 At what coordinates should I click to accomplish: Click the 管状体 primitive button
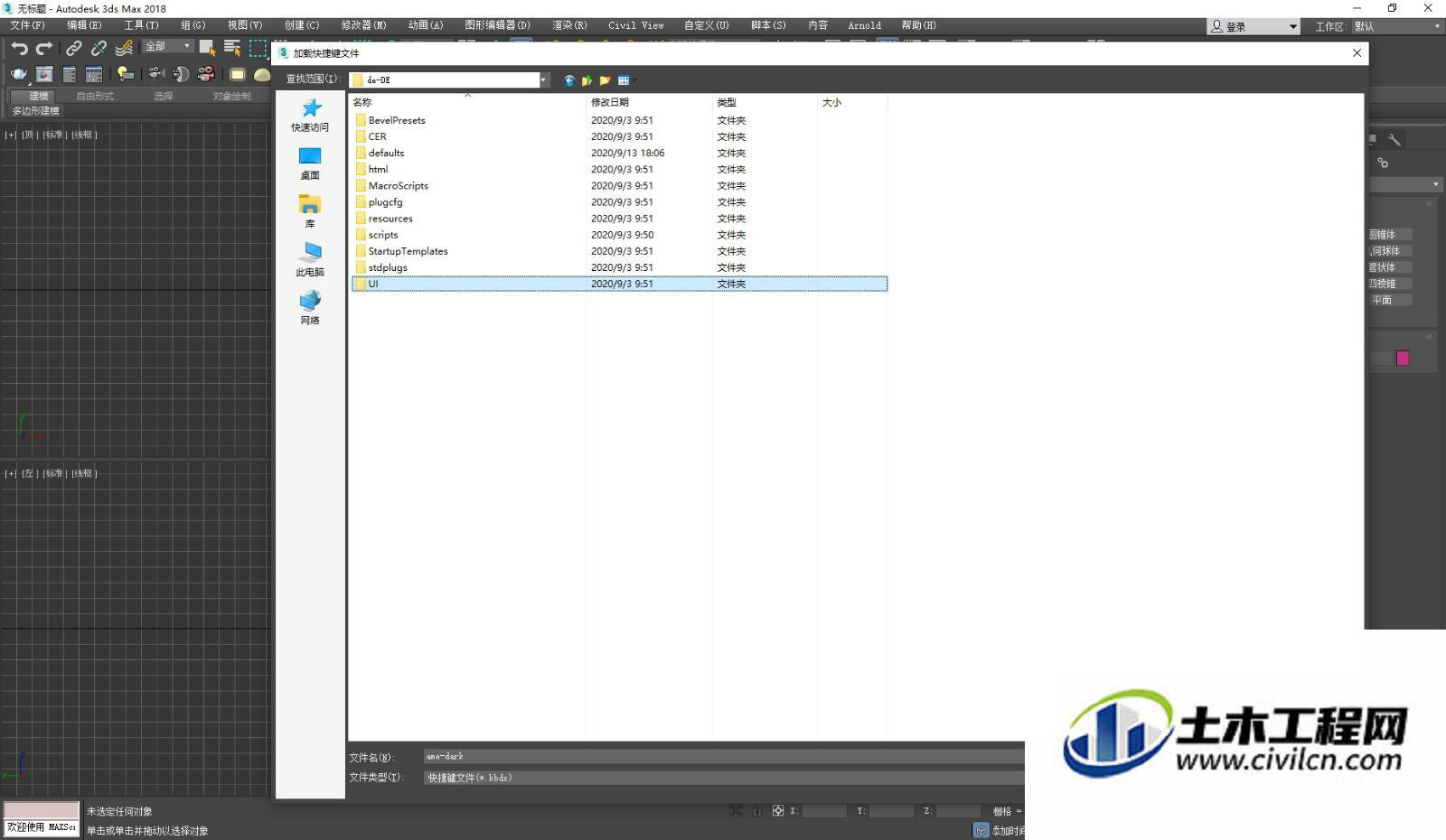point(1390,267)
